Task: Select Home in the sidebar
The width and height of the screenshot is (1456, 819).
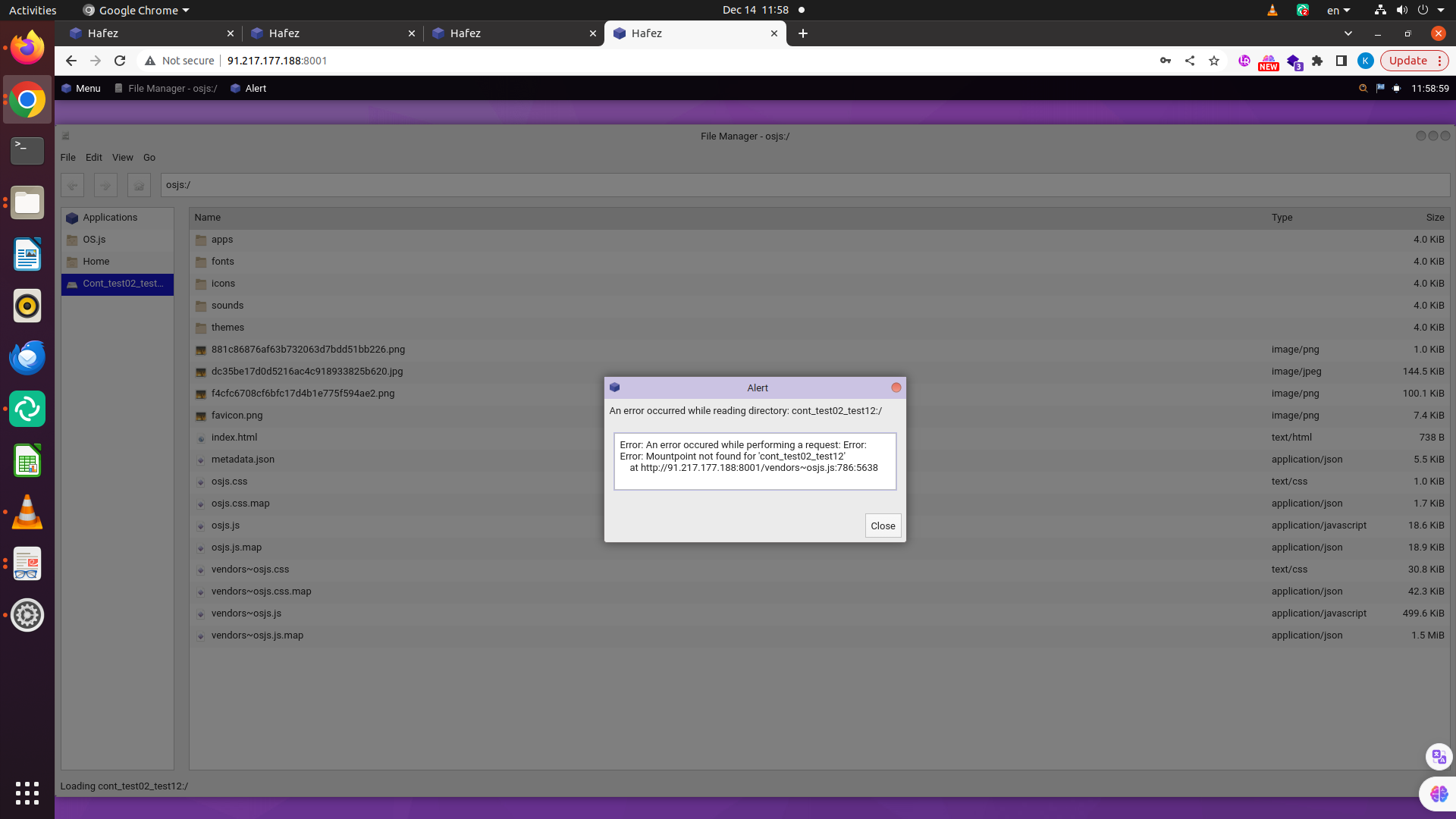Action: pyautogui.click(x=96, y=262)
